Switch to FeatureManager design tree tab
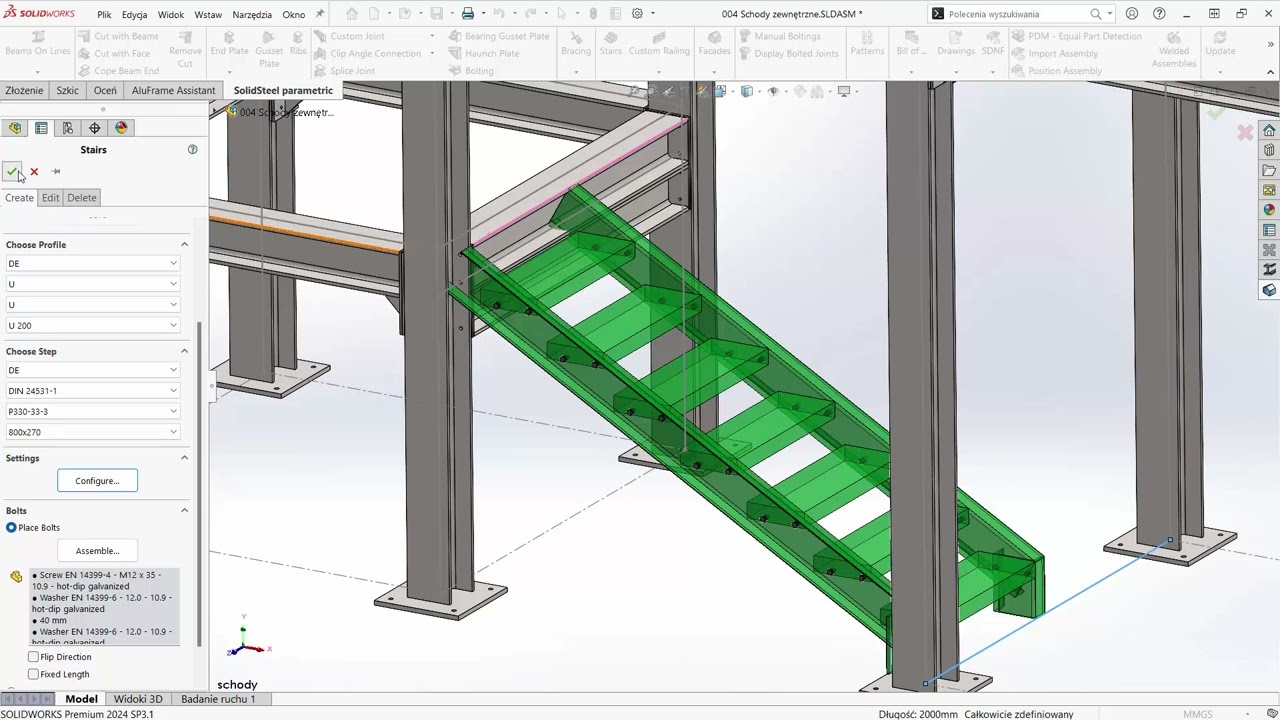The image size is (1280, 720). (x=15, y=128)
